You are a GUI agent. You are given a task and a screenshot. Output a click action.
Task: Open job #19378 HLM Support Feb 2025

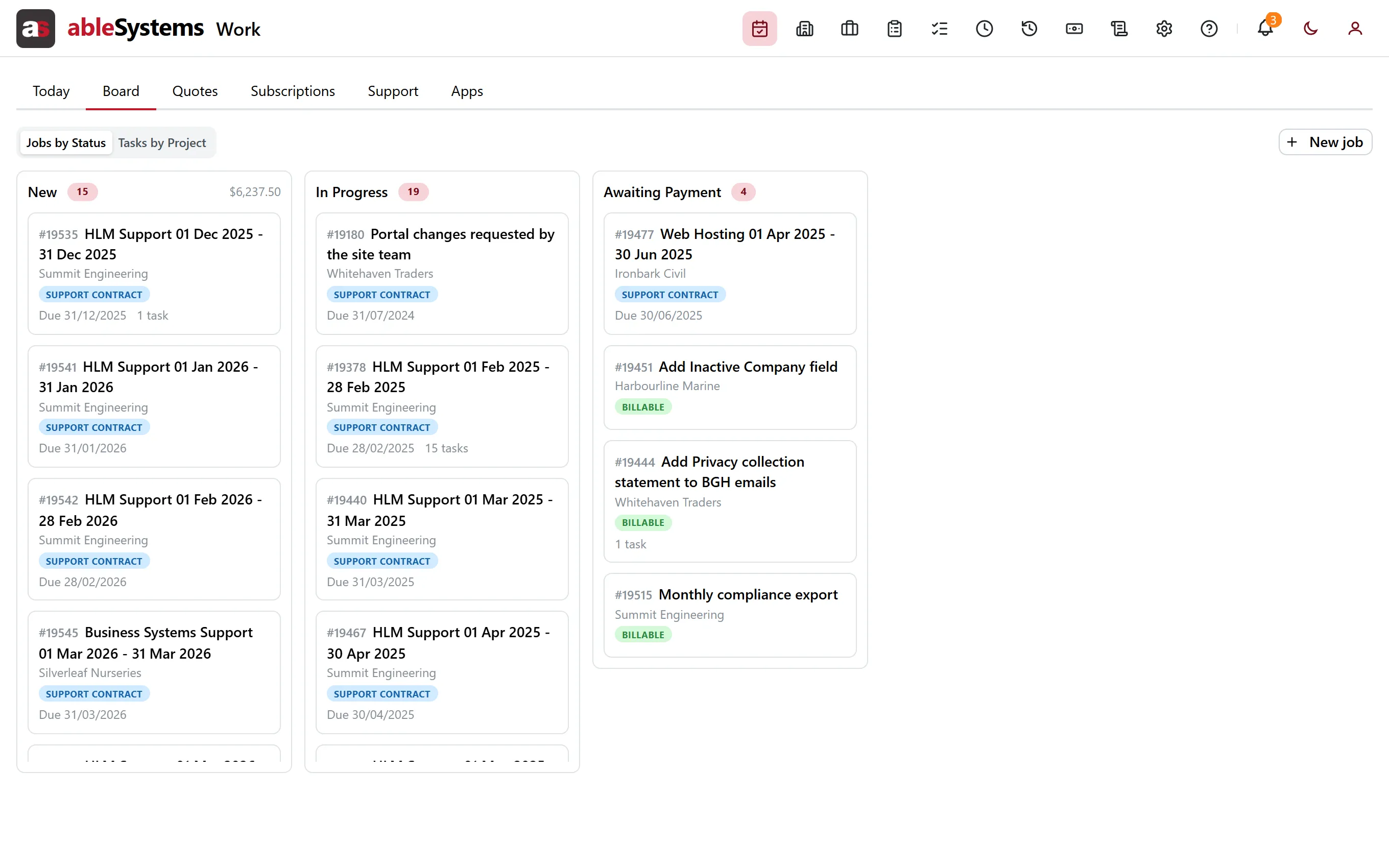pos(442,406)
